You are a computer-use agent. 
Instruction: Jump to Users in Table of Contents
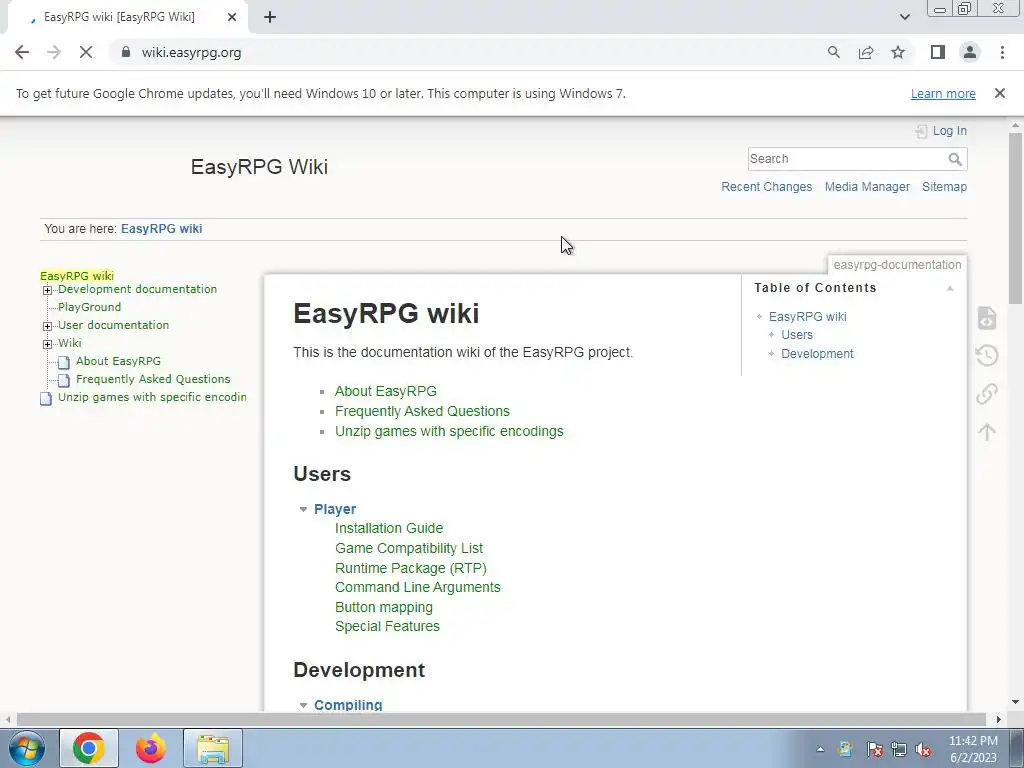[797, 335]
